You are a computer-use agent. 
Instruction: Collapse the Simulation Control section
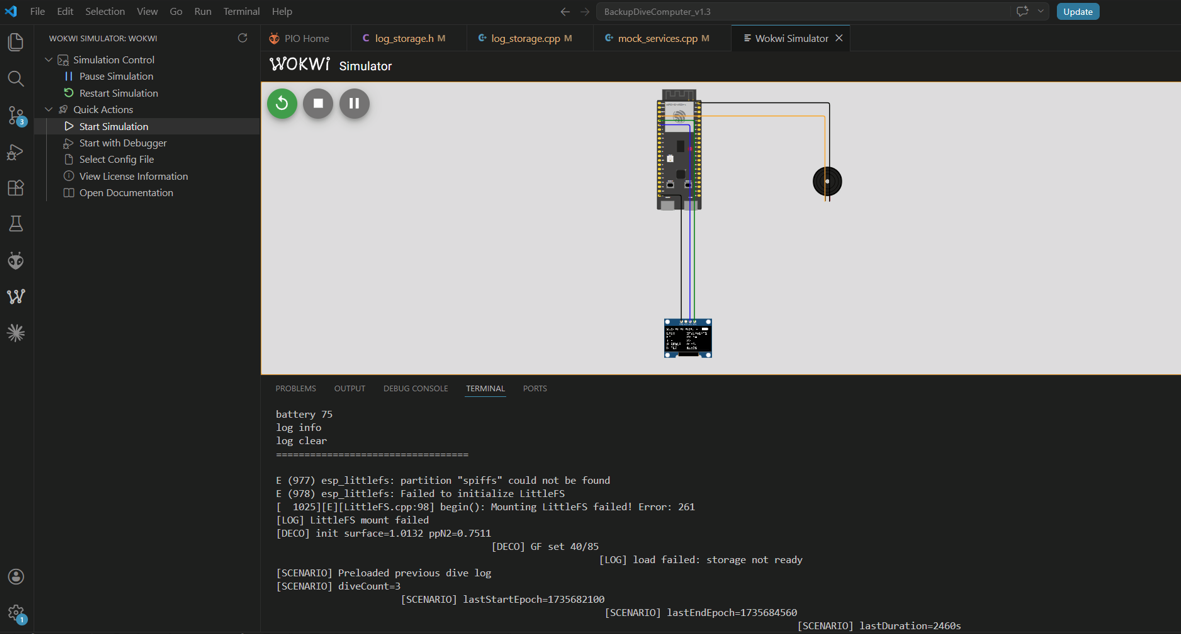tap(49, 59)
